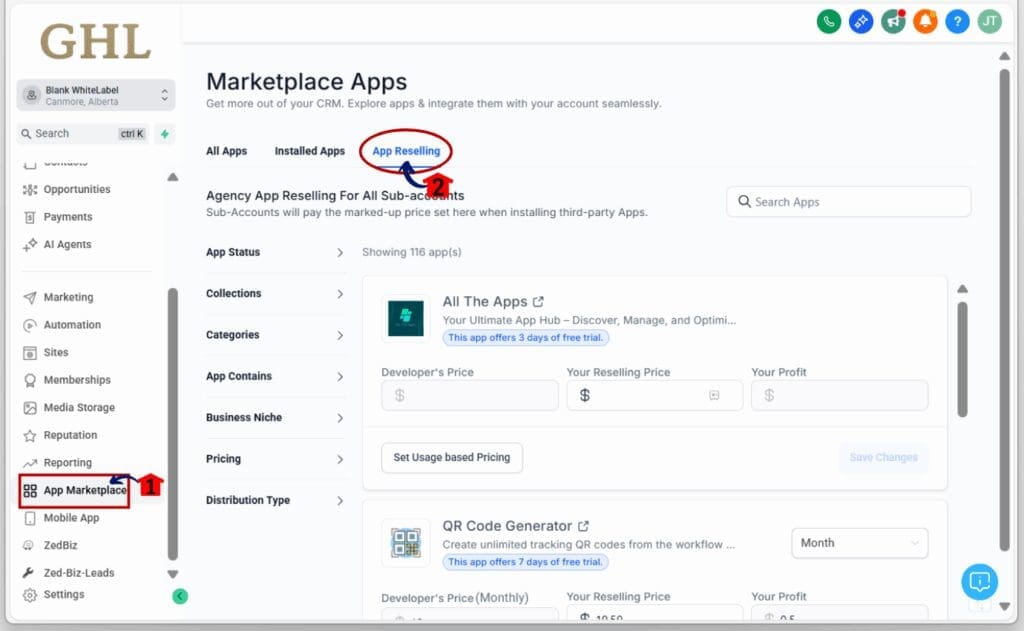This screenshot has width=1024, height=631.
Task: Click the Search Apps input field
Action: point(848,202)
